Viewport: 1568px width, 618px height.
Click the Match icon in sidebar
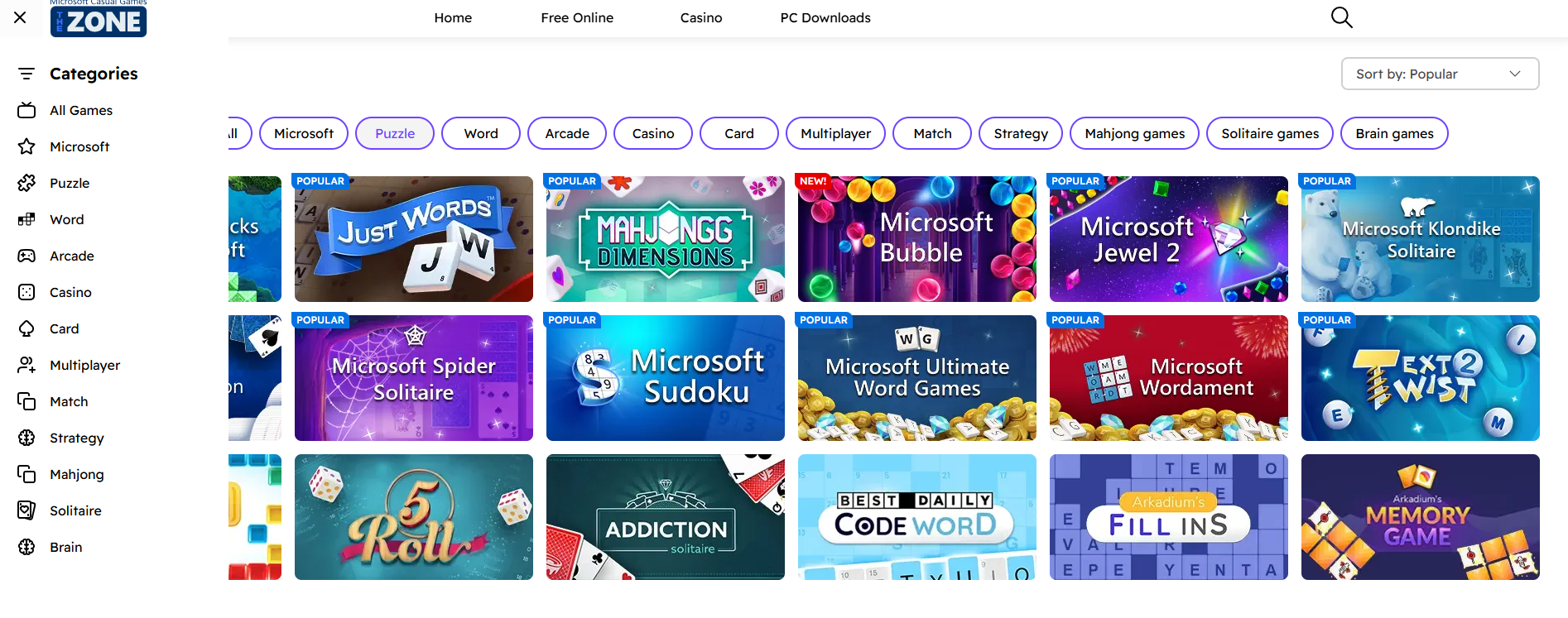pyautogui.click(x=26, y=401)
